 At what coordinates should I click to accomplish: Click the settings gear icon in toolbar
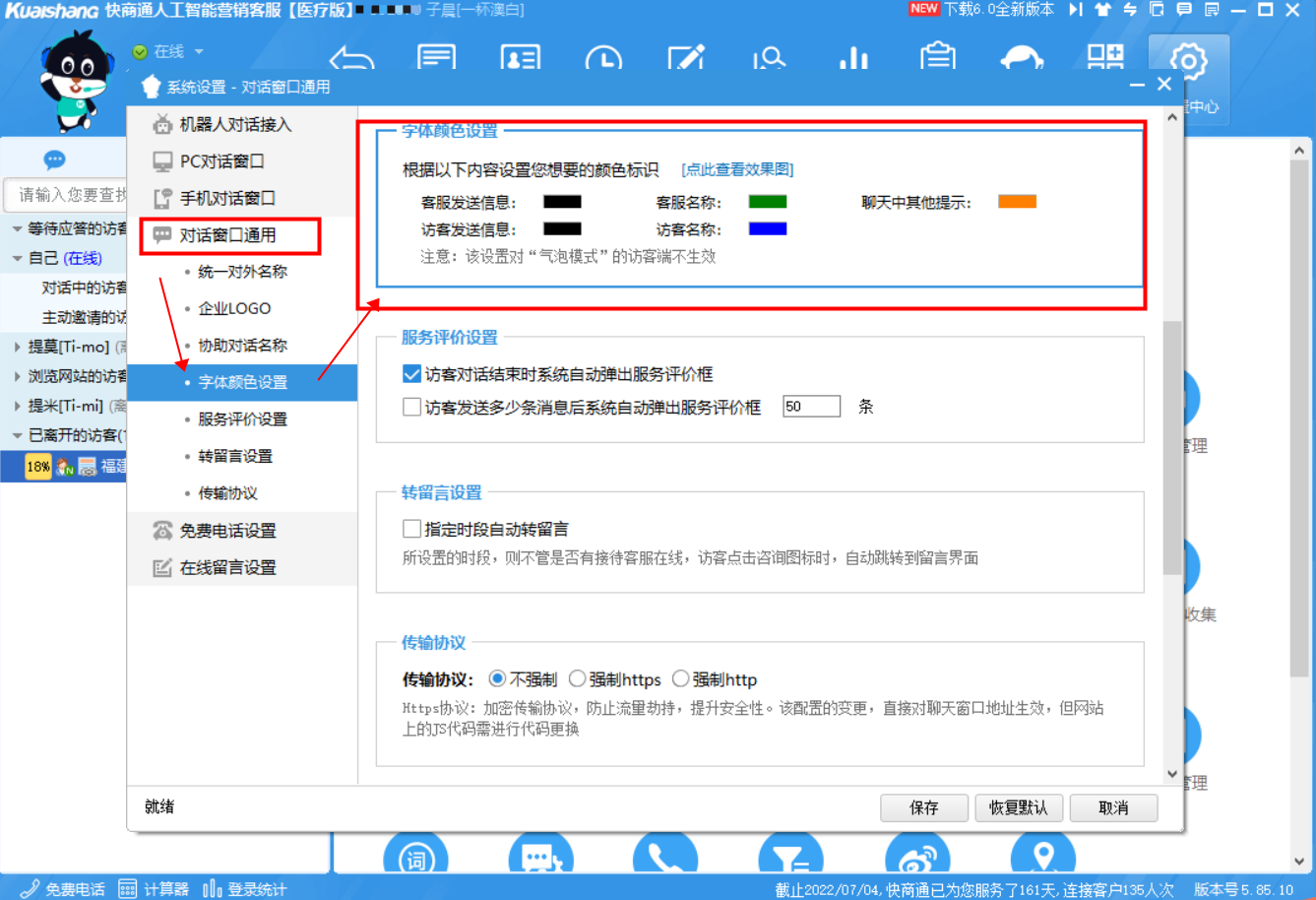[x=1188, y=62]
